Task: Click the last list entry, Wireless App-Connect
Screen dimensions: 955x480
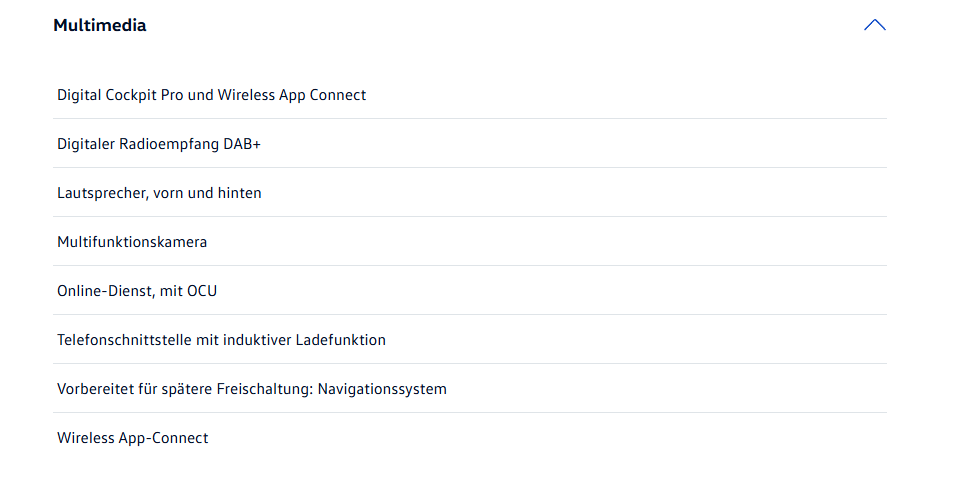Action: pyautogui.click(x=133, y=438)
